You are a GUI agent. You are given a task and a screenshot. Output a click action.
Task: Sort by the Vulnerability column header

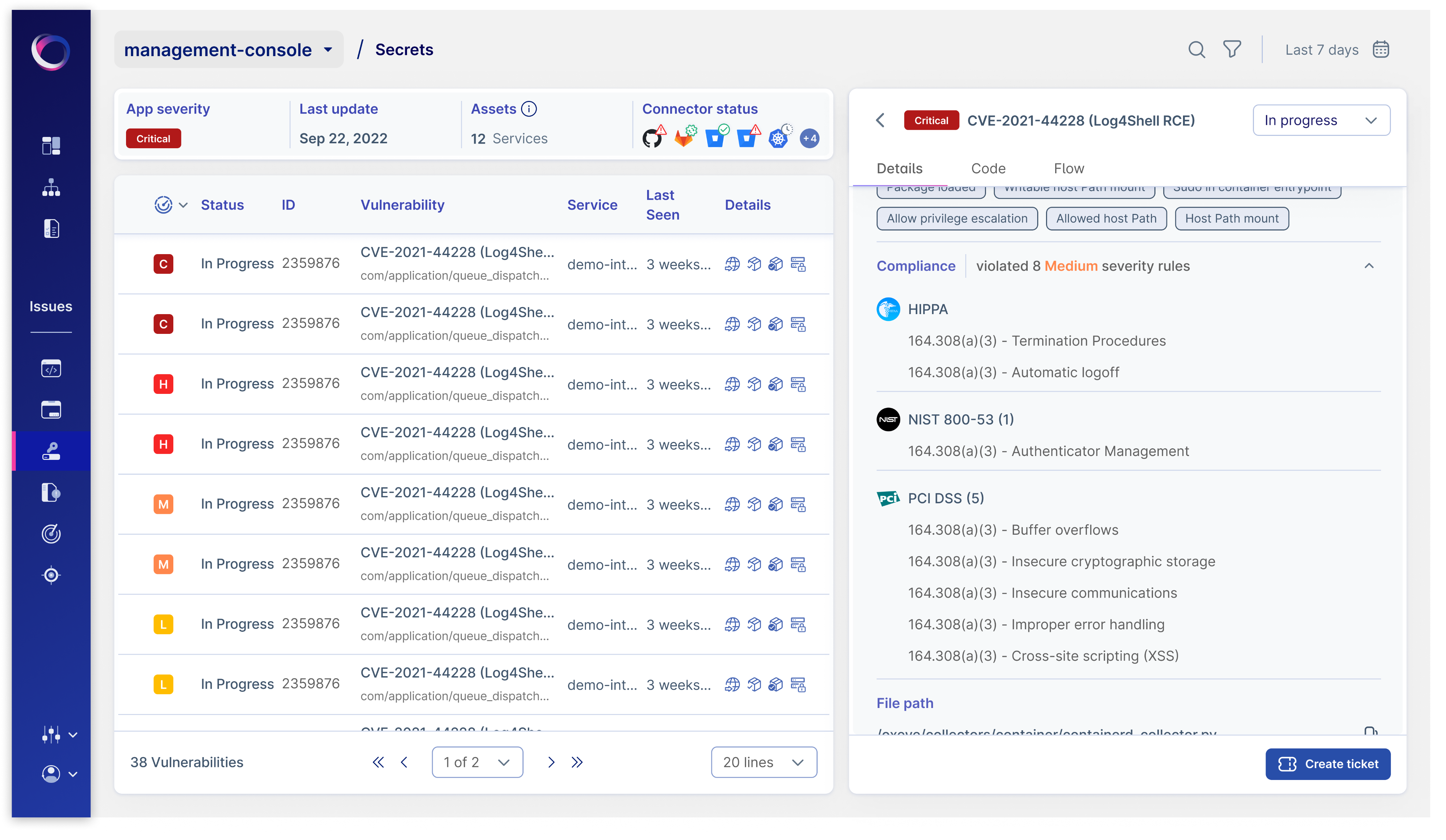pos(402,205)
